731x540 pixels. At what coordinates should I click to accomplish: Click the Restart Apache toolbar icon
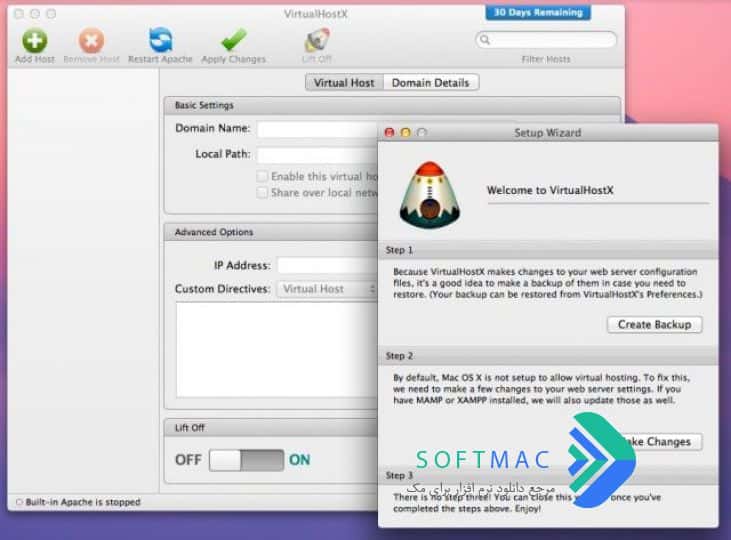tap(160, 40)
